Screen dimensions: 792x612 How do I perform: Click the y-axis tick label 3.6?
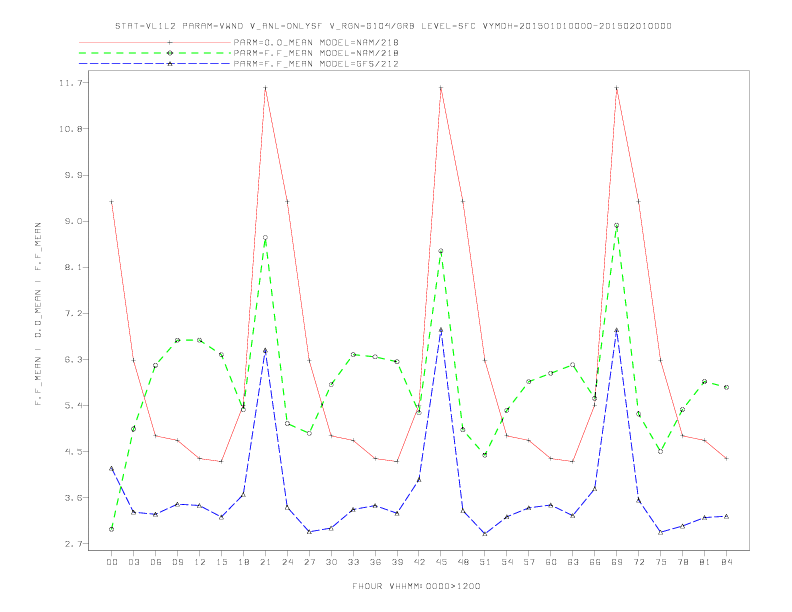pyautogui.click(x=74, y=498)
